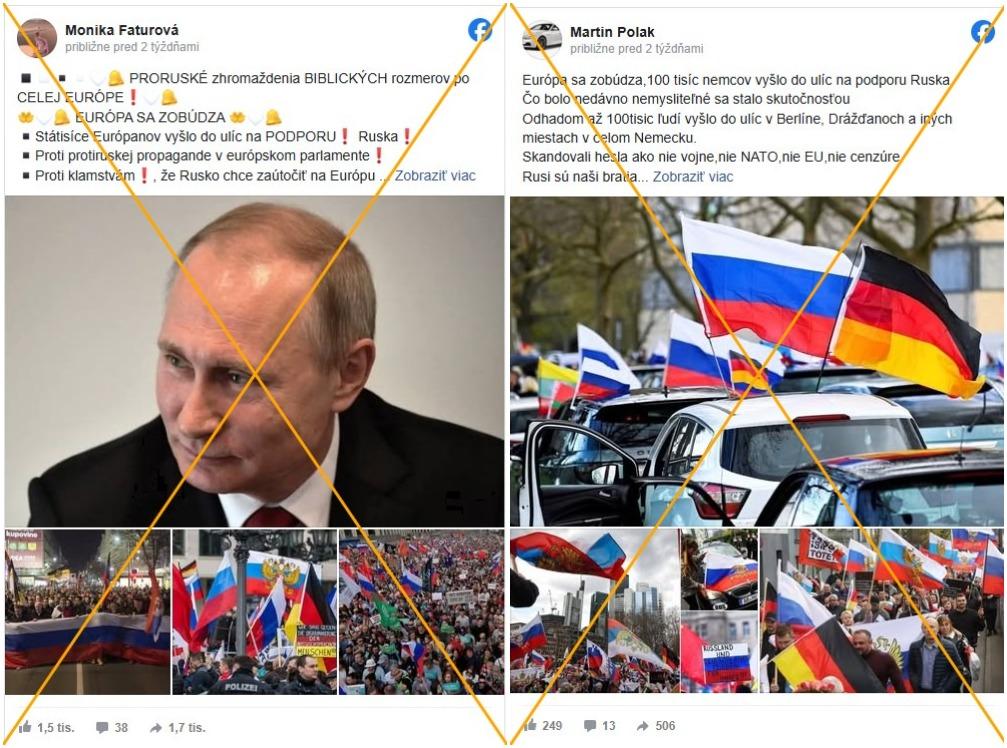Click Facebook logo on Martin Polak's post
The image size is (1007, 748).
982,31
